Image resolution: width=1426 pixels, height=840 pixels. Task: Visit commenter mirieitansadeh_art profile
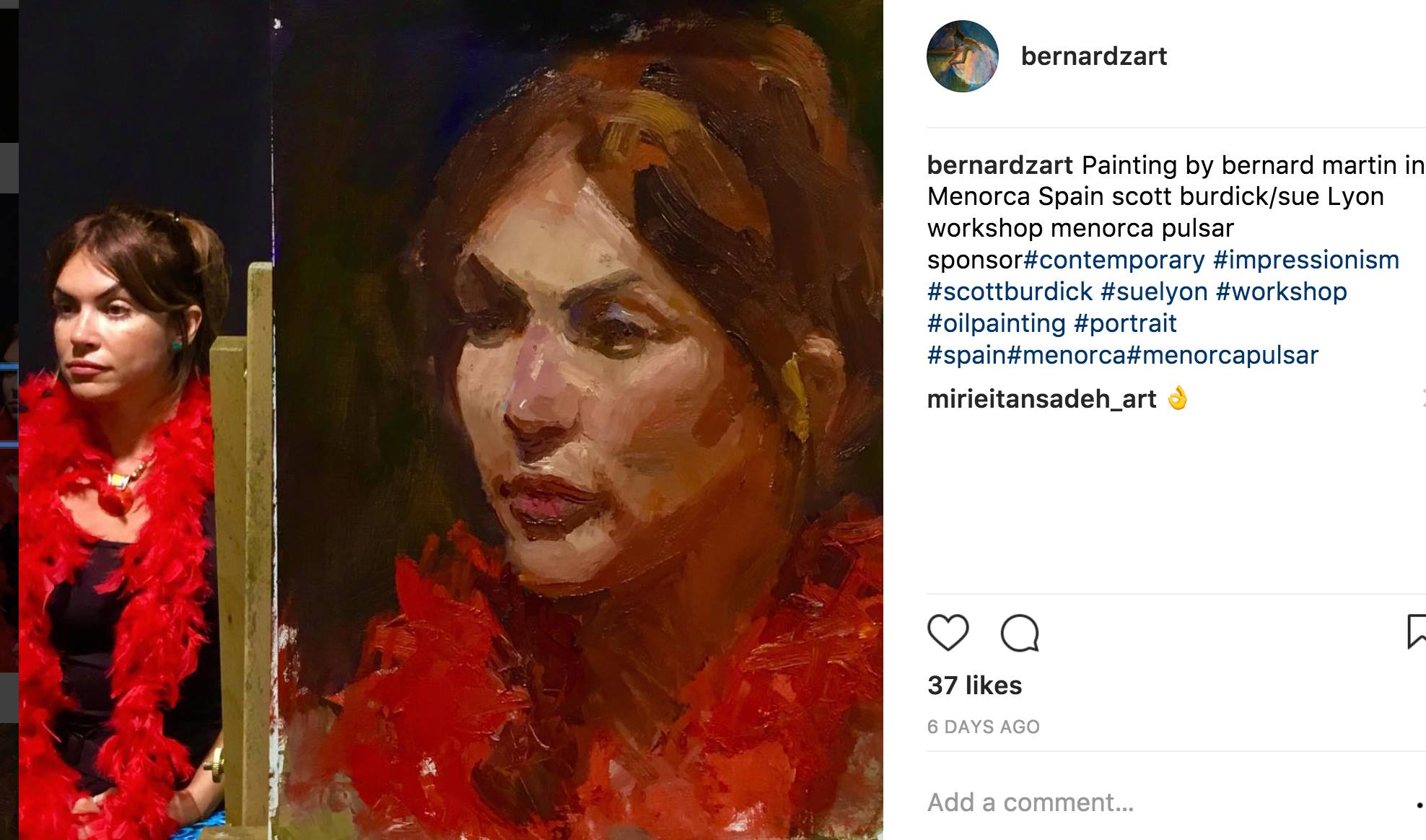(x=1041, y=399)
